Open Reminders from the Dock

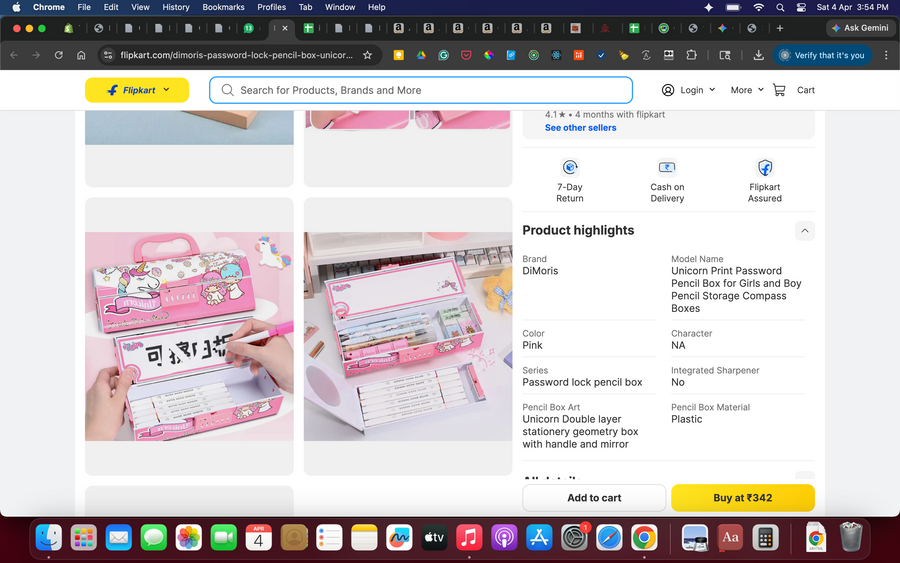click(x=329, y=538)
